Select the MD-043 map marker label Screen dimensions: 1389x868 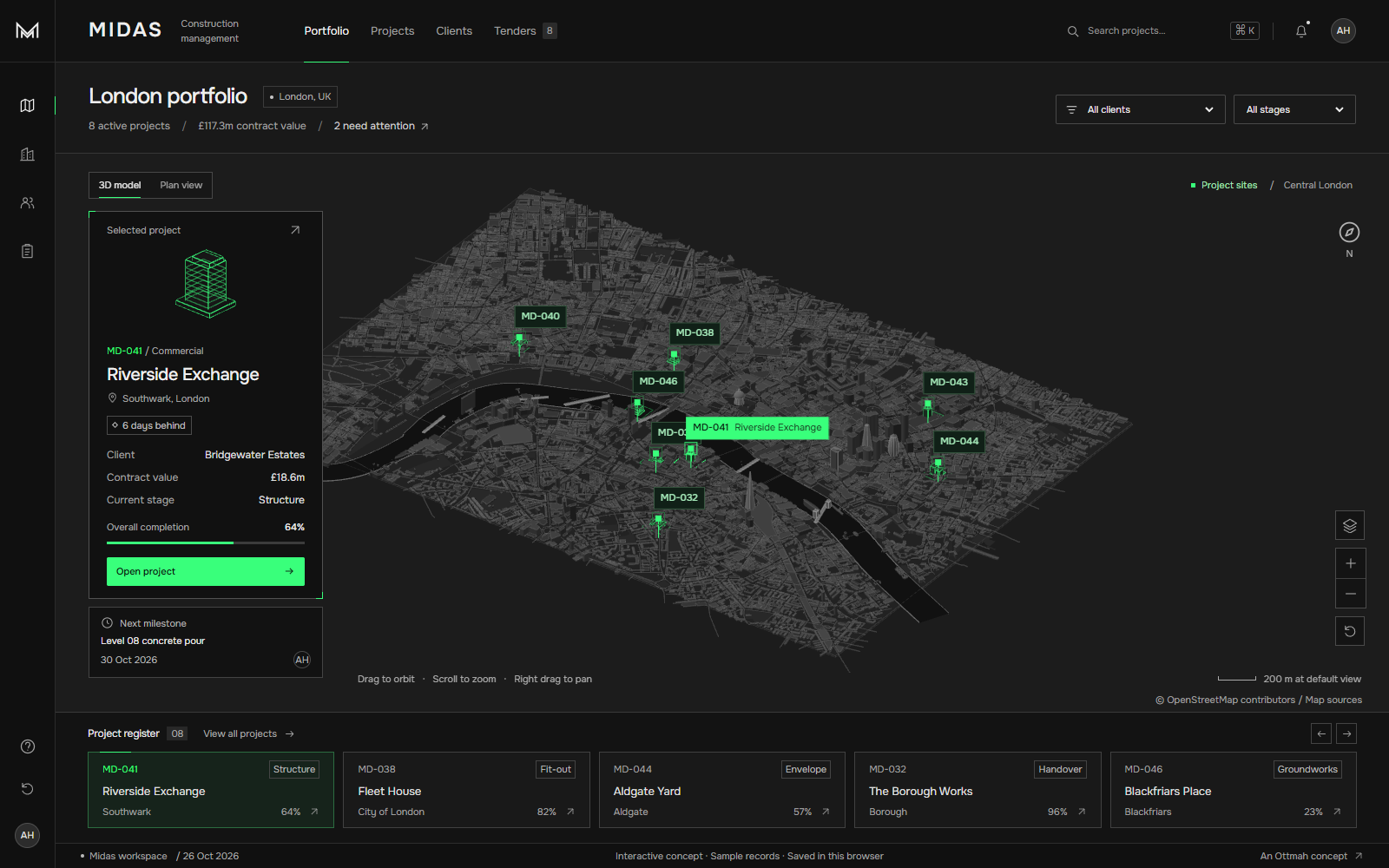tap(949, 382)
